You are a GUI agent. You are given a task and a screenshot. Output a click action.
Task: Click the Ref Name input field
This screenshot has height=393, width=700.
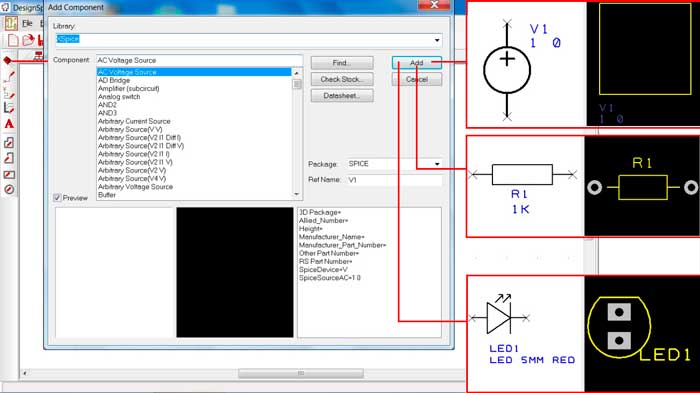[x=394, y=180]
